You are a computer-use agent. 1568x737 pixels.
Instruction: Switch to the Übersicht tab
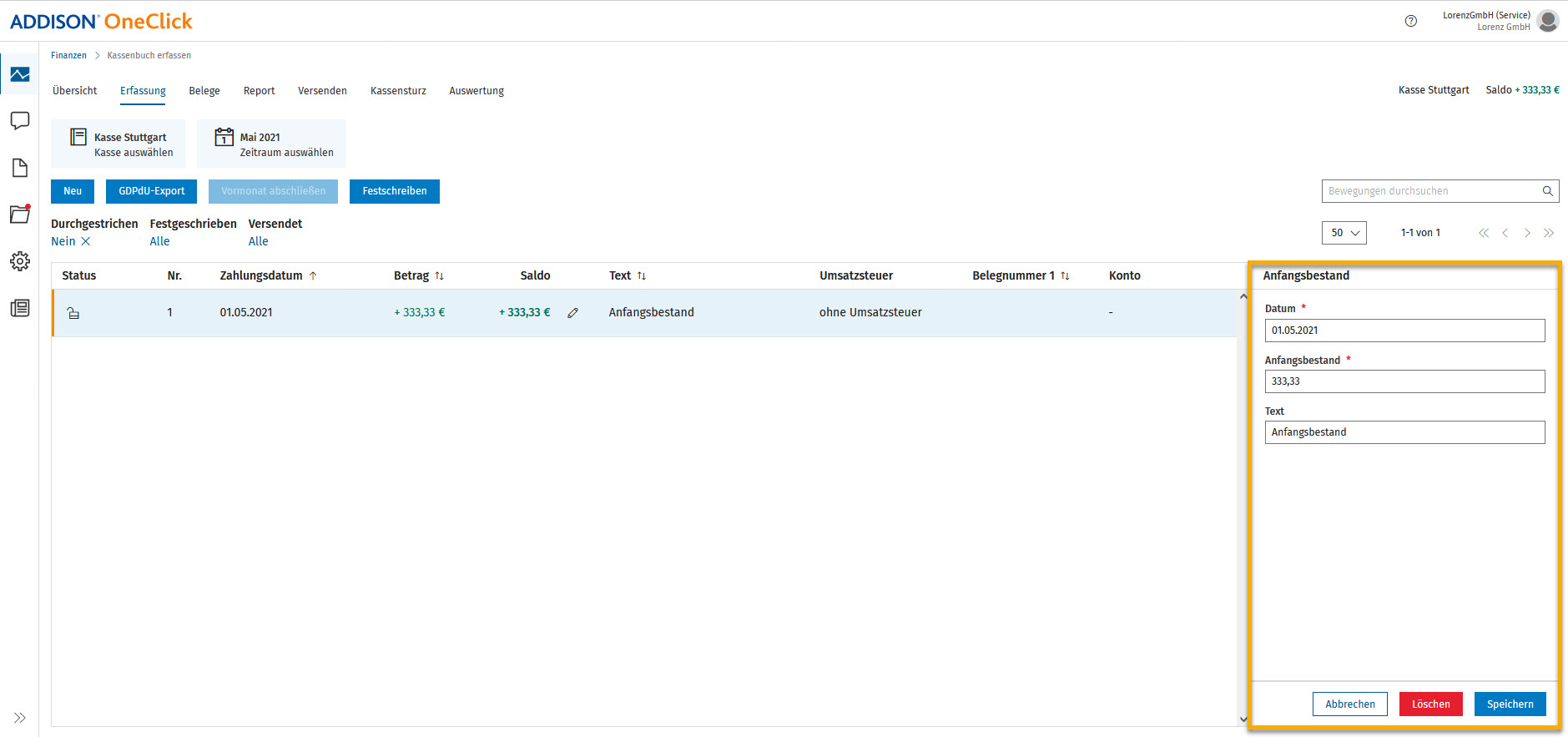(x=75, y=91)
